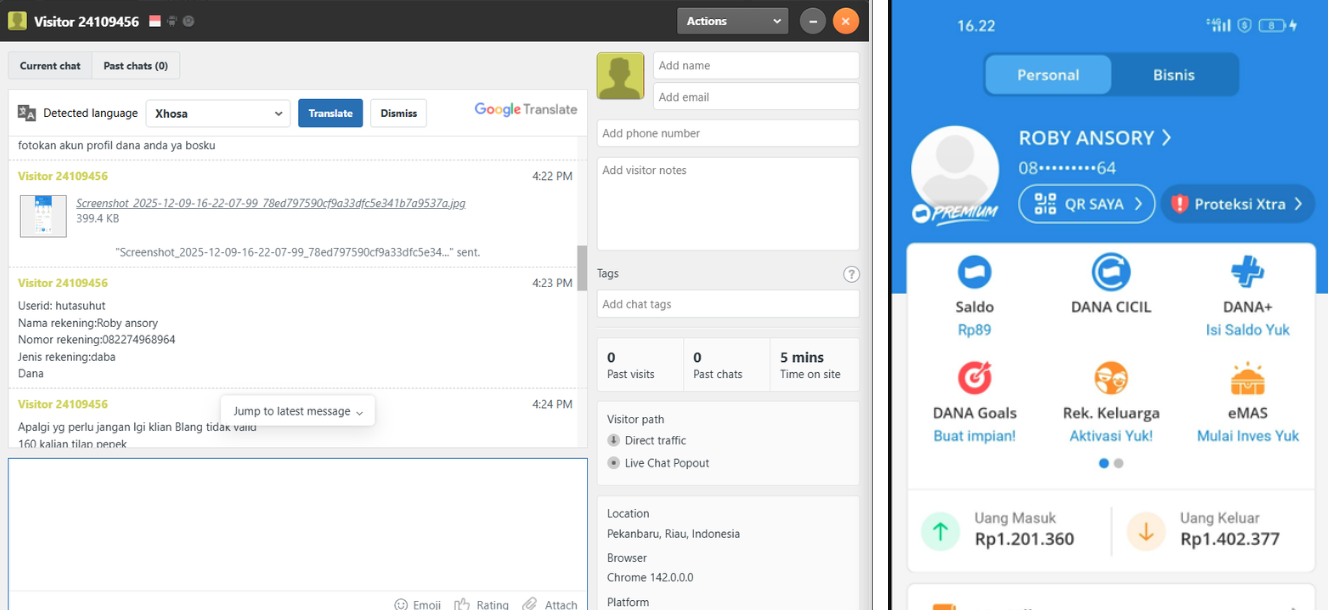
Task: Click the 4:23 PM message Userid text
Action: coord(61,306)
